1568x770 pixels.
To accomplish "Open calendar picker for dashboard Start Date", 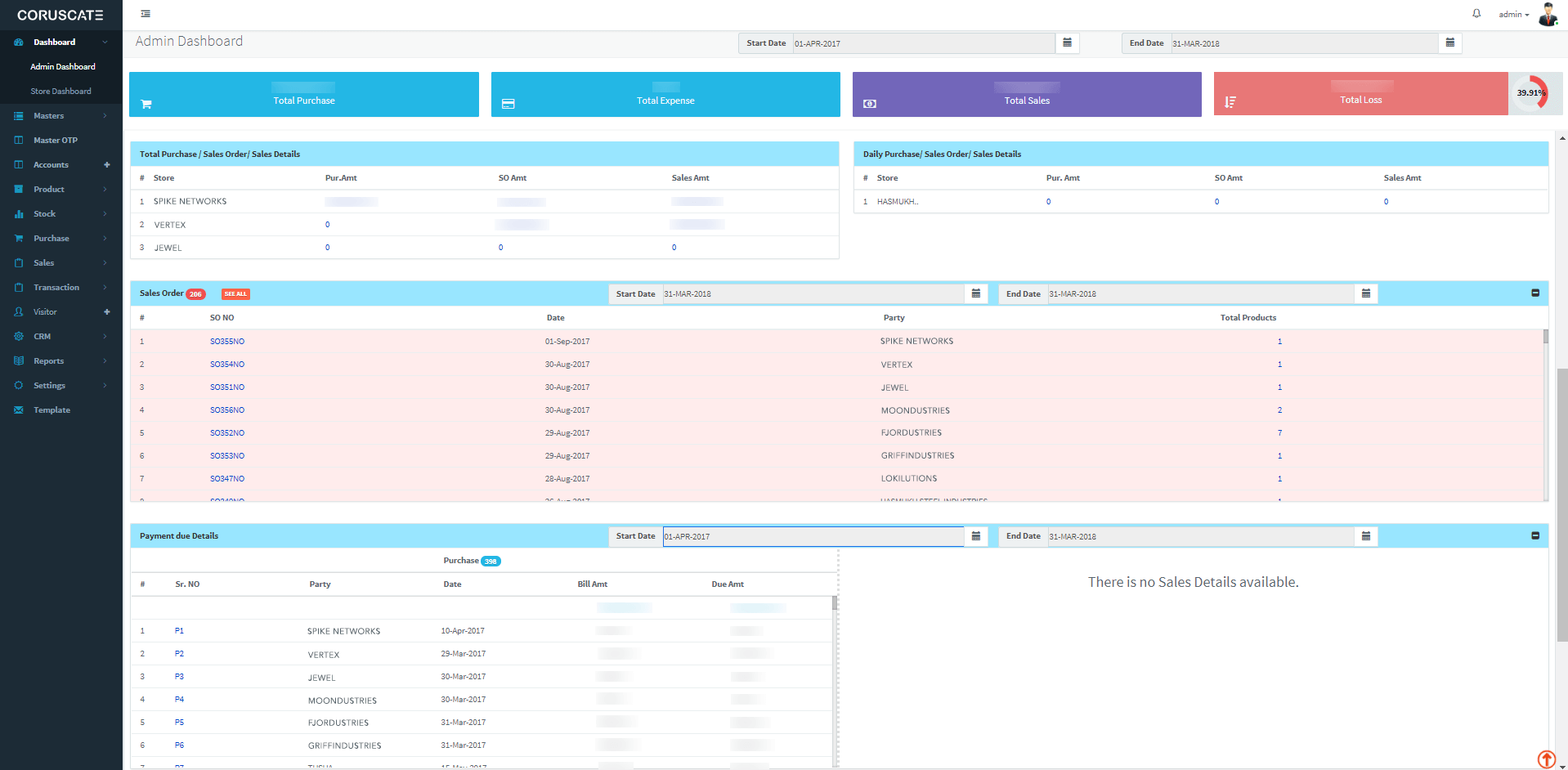I will tap(1067, 43).
